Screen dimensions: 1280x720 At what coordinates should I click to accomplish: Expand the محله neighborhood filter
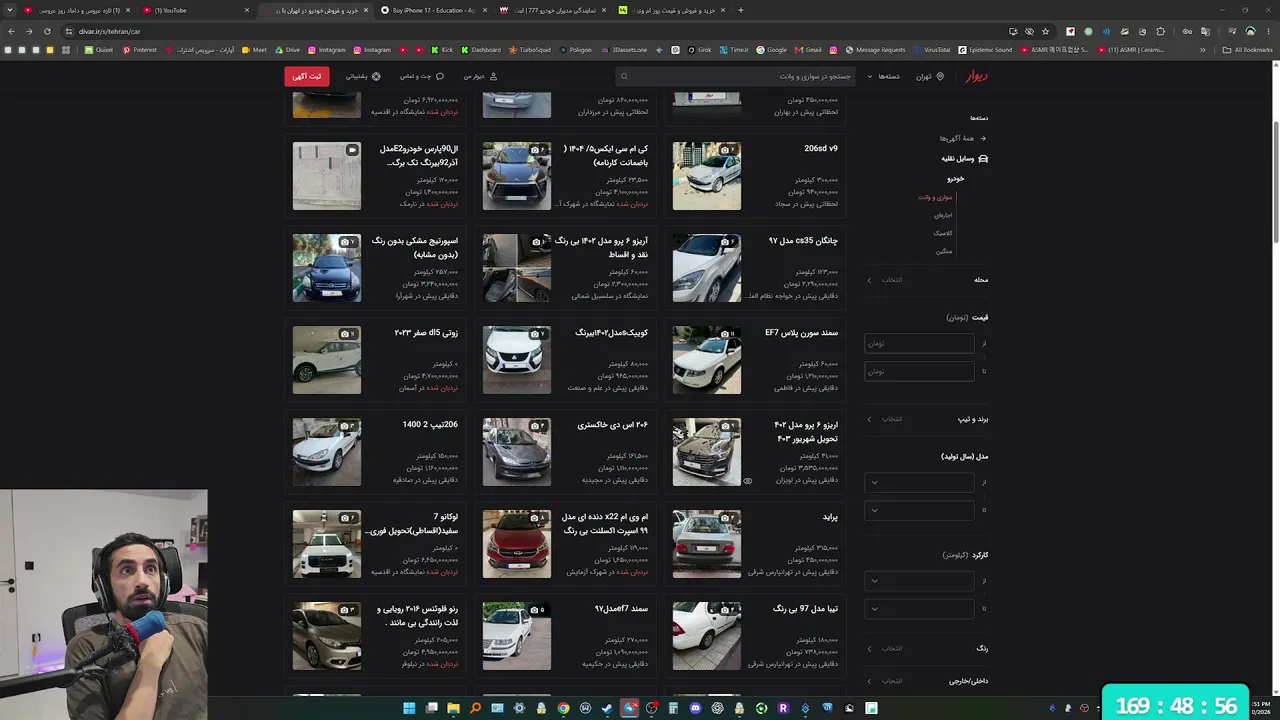tap(927, 280)
